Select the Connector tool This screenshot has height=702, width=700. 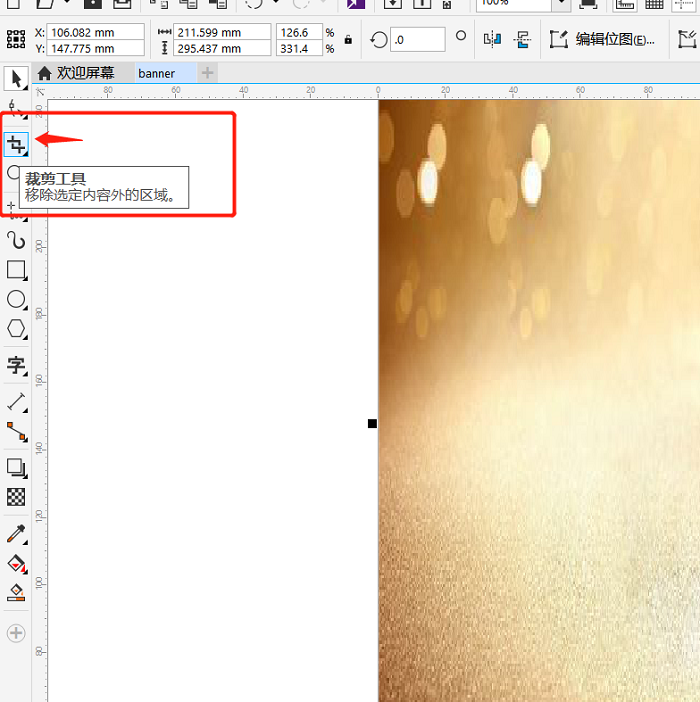[x=16, y=431]
